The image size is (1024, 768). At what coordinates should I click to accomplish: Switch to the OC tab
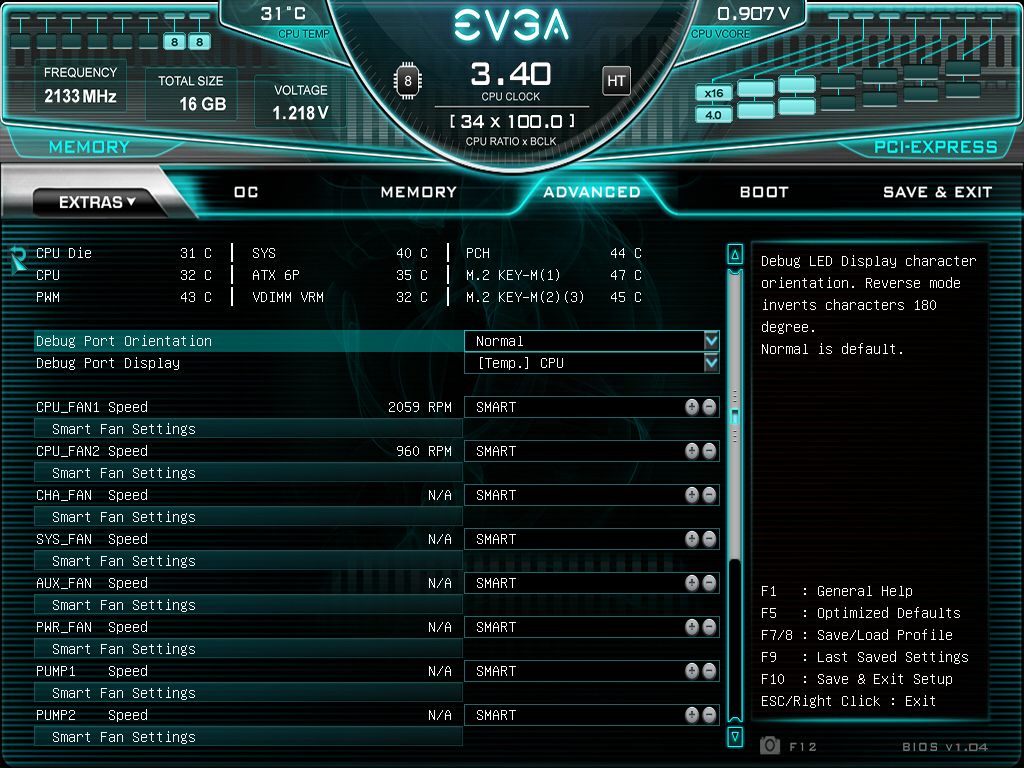click(x=246, y=192)
